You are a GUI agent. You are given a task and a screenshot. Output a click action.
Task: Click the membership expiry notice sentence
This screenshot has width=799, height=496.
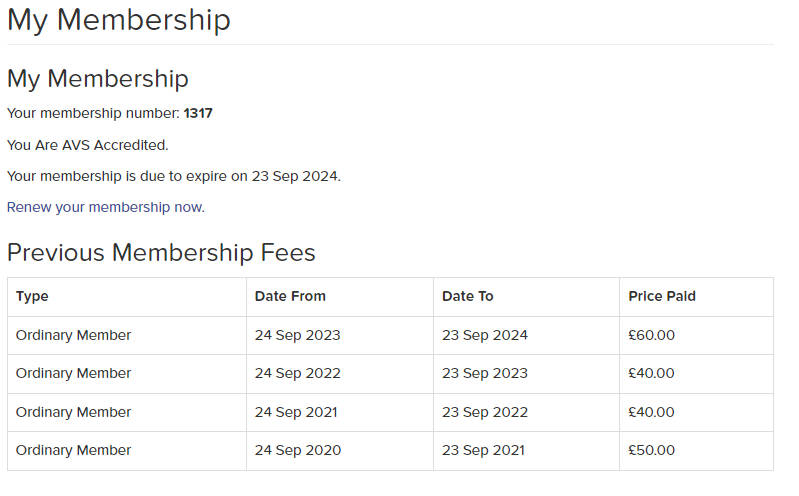[x=174, y=176]
